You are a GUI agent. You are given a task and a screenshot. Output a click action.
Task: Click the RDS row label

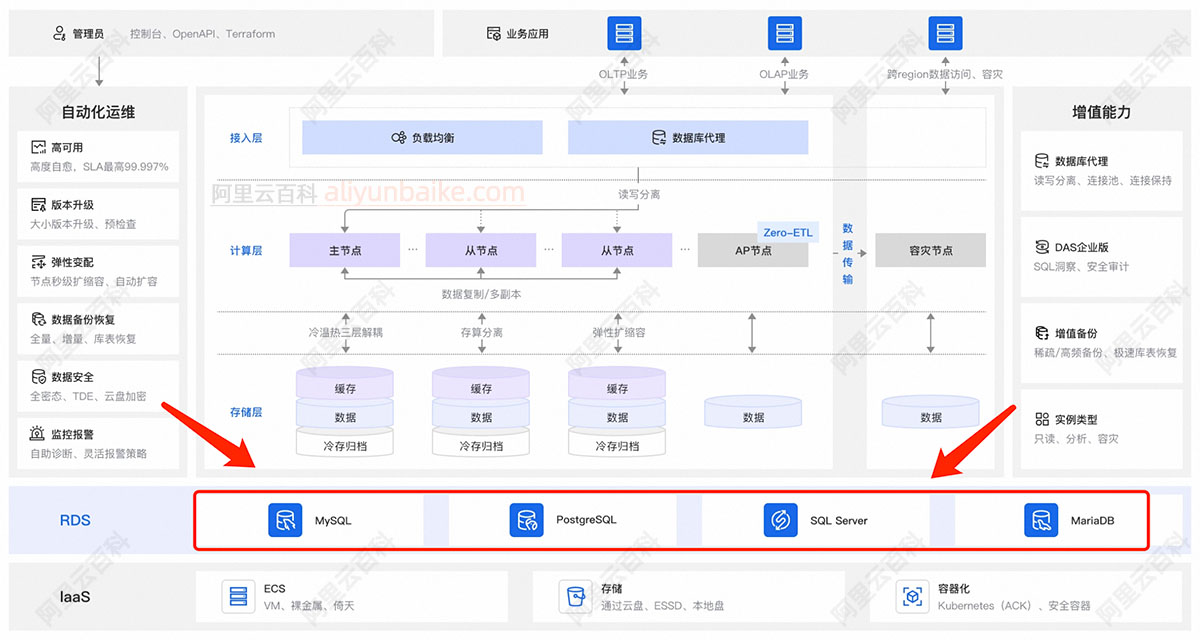[x=76, y=520]
